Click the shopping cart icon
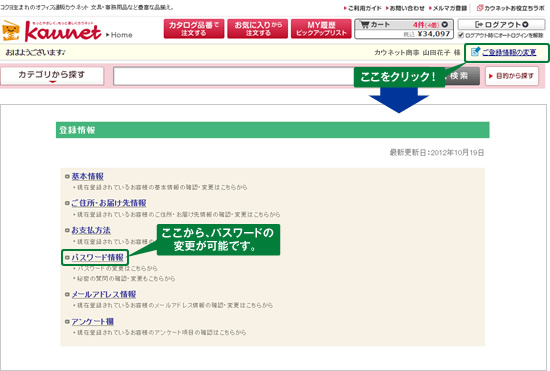Image resolution: width=550 pixels, height=371 pixels. [x=365, y=25]
